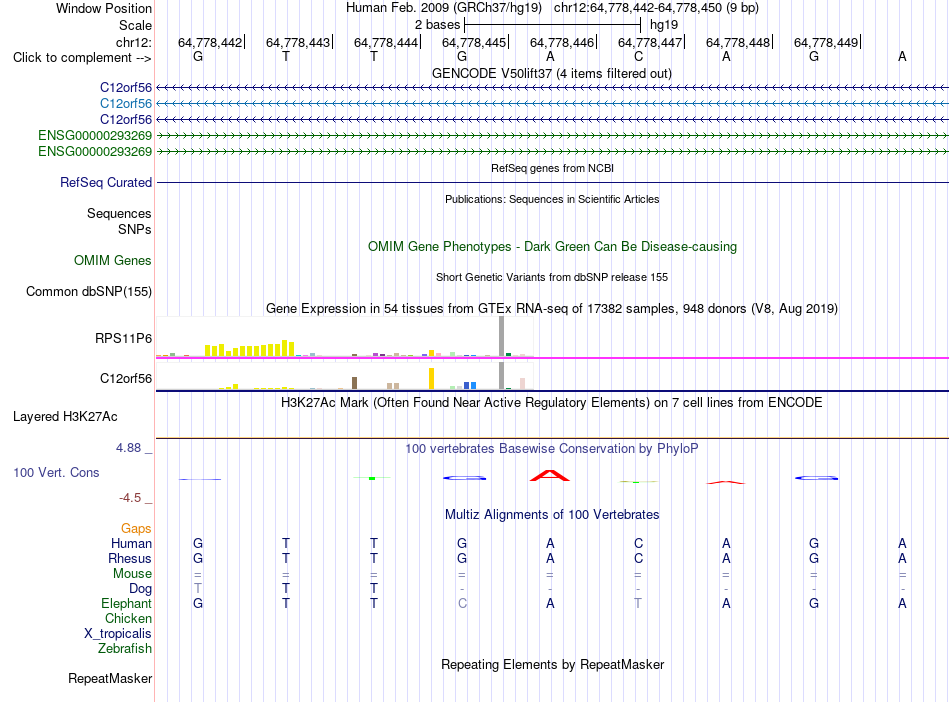Viewport: 950px width, 702px height.
Task: Click the red A PhyloP conservation peak
Action: [550, 475]
